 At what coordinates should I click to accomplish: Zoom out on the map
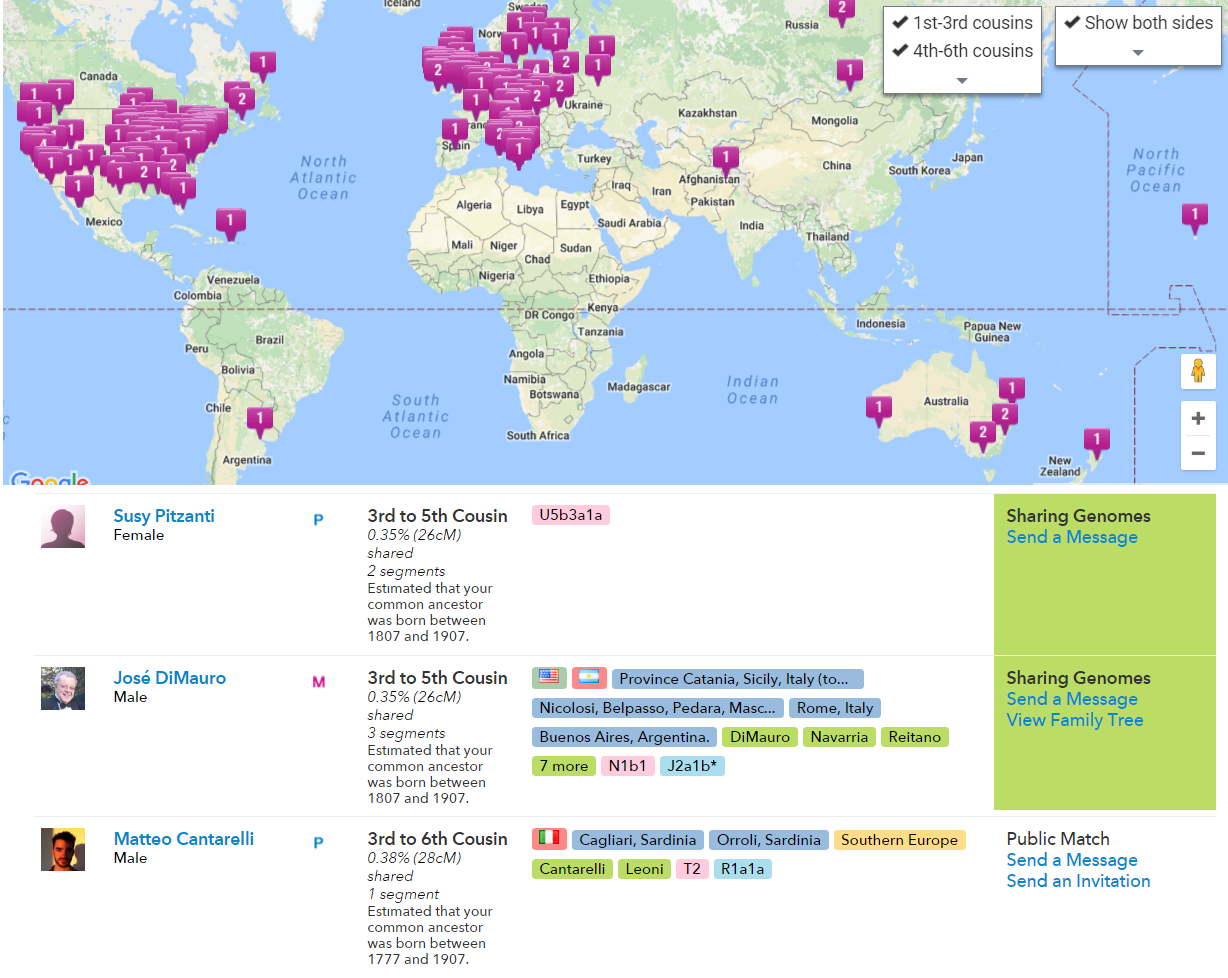1198,453
